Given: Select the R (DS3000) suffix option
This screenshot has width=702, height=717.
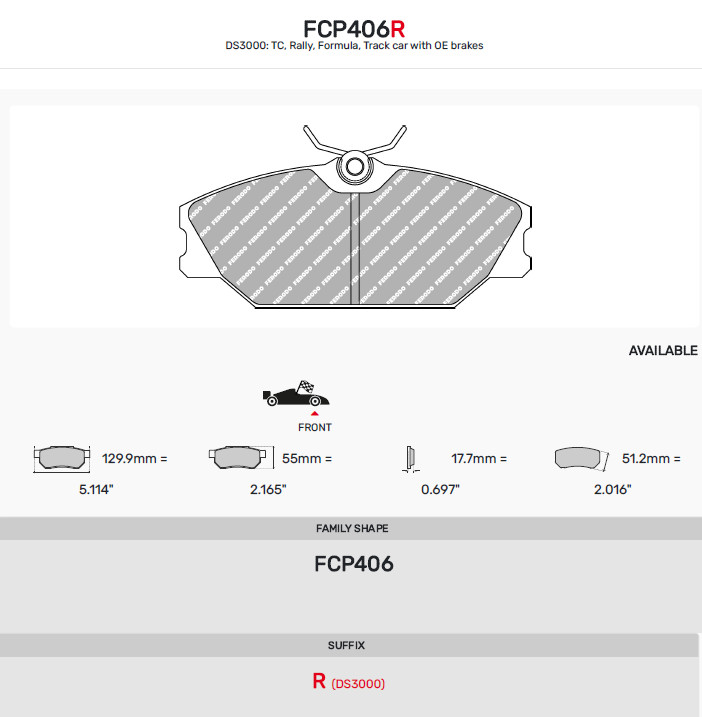Looking at the screenshot, I should (x=349, y=682).
